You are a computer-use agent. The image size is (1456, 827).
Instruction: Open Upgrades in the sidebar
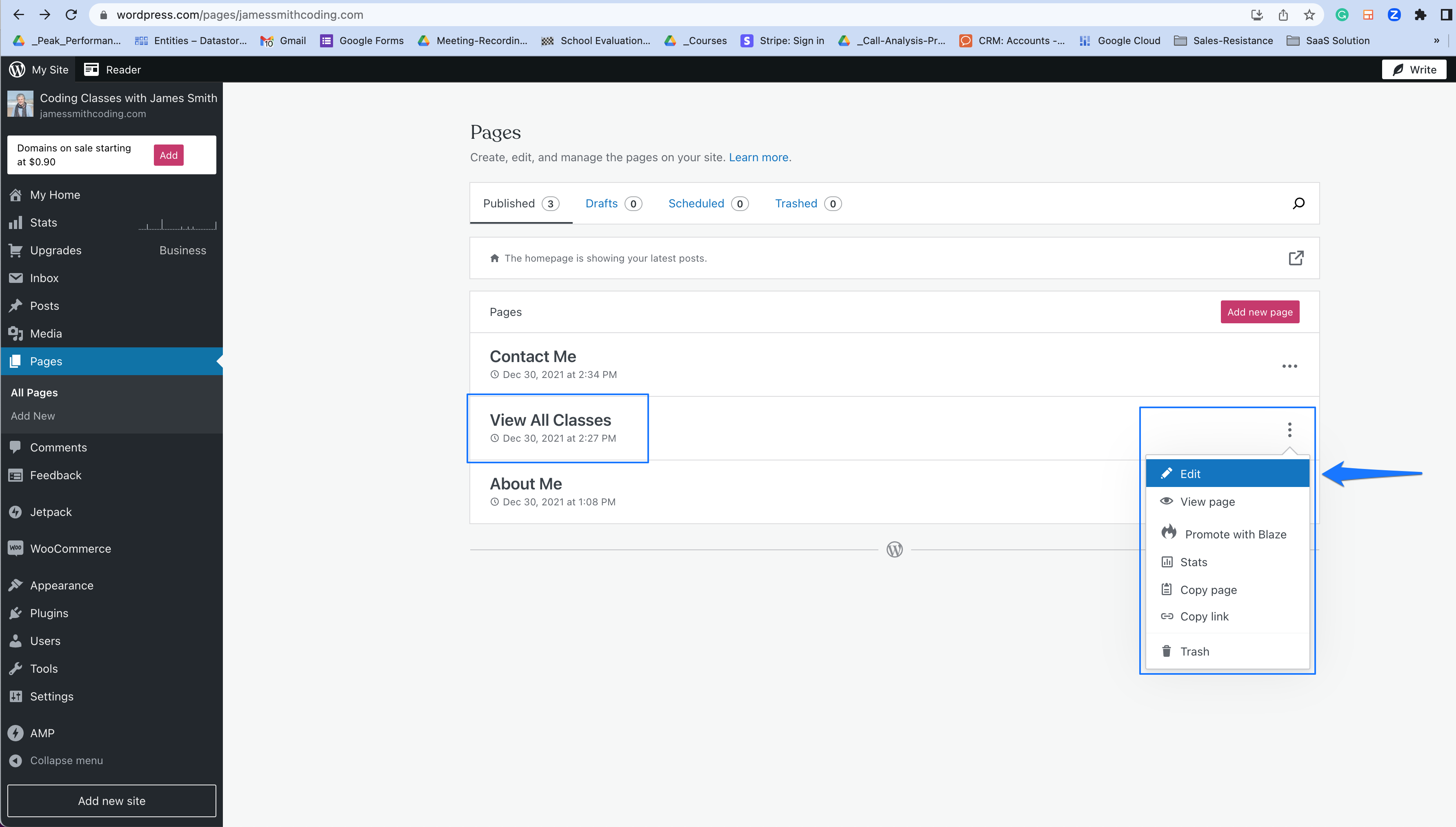tap(111, 251)
